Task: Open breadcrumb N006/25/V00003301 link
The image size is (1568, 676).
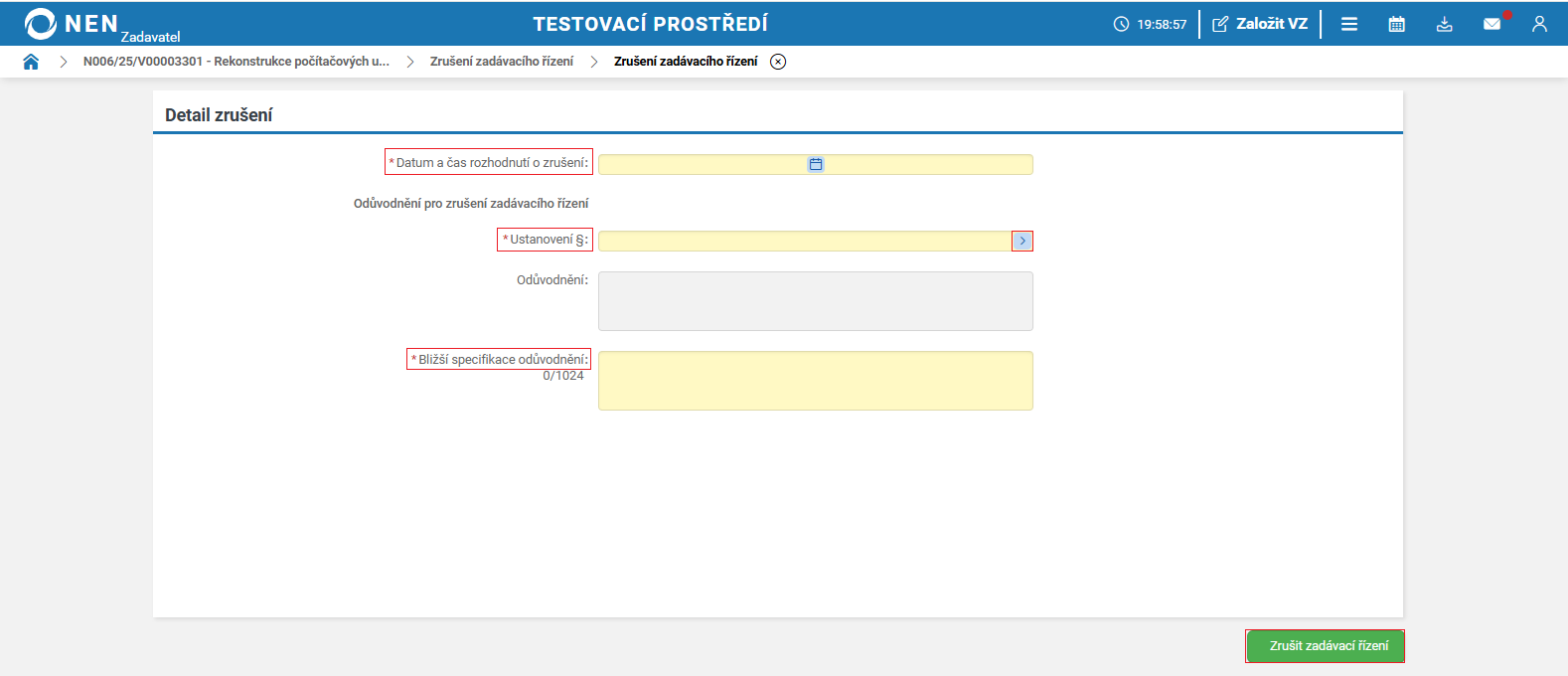Action: click(x=236, y=62)
